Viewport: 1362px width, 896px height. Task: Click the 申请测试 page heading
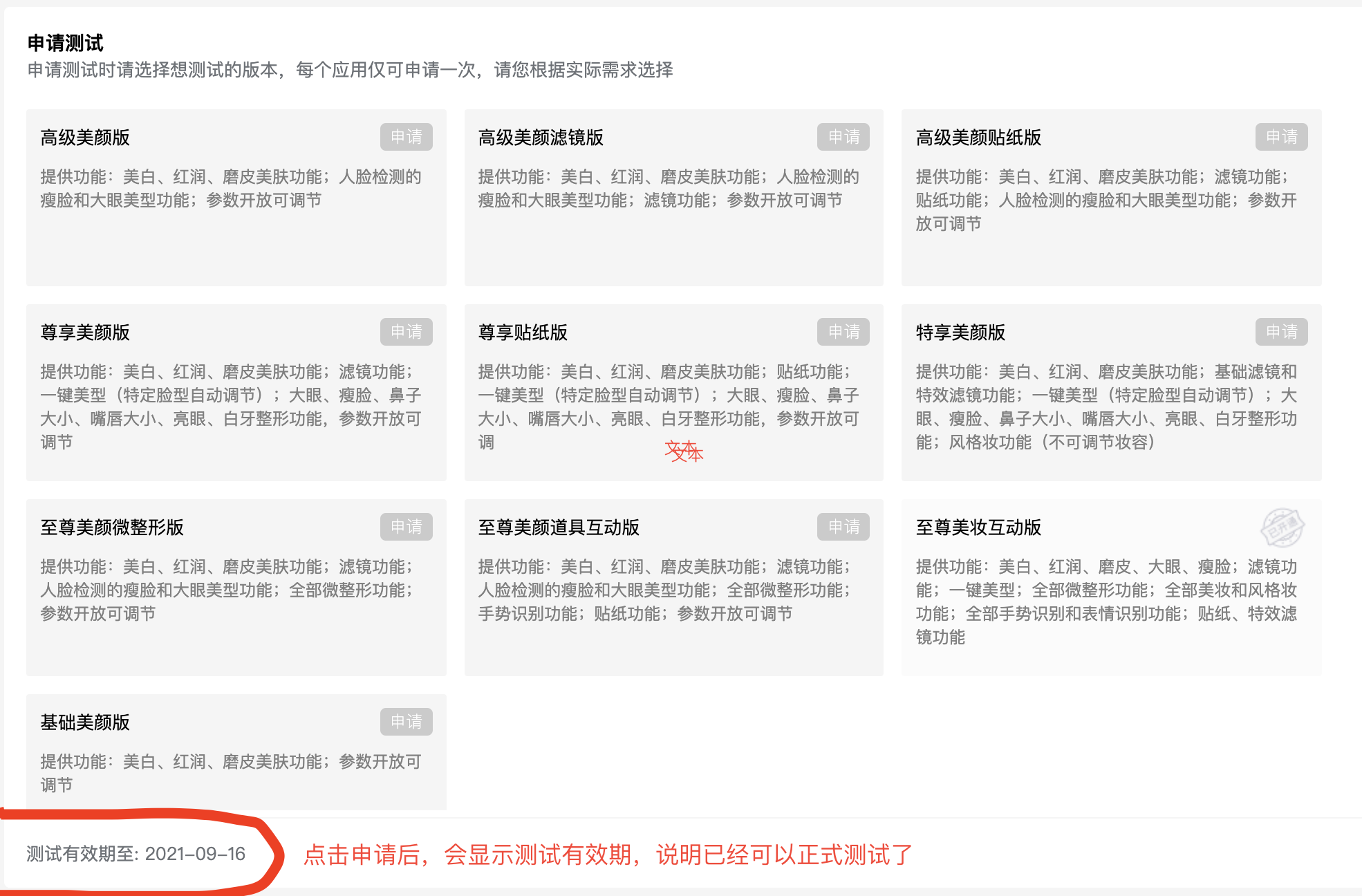coord(65,43)
